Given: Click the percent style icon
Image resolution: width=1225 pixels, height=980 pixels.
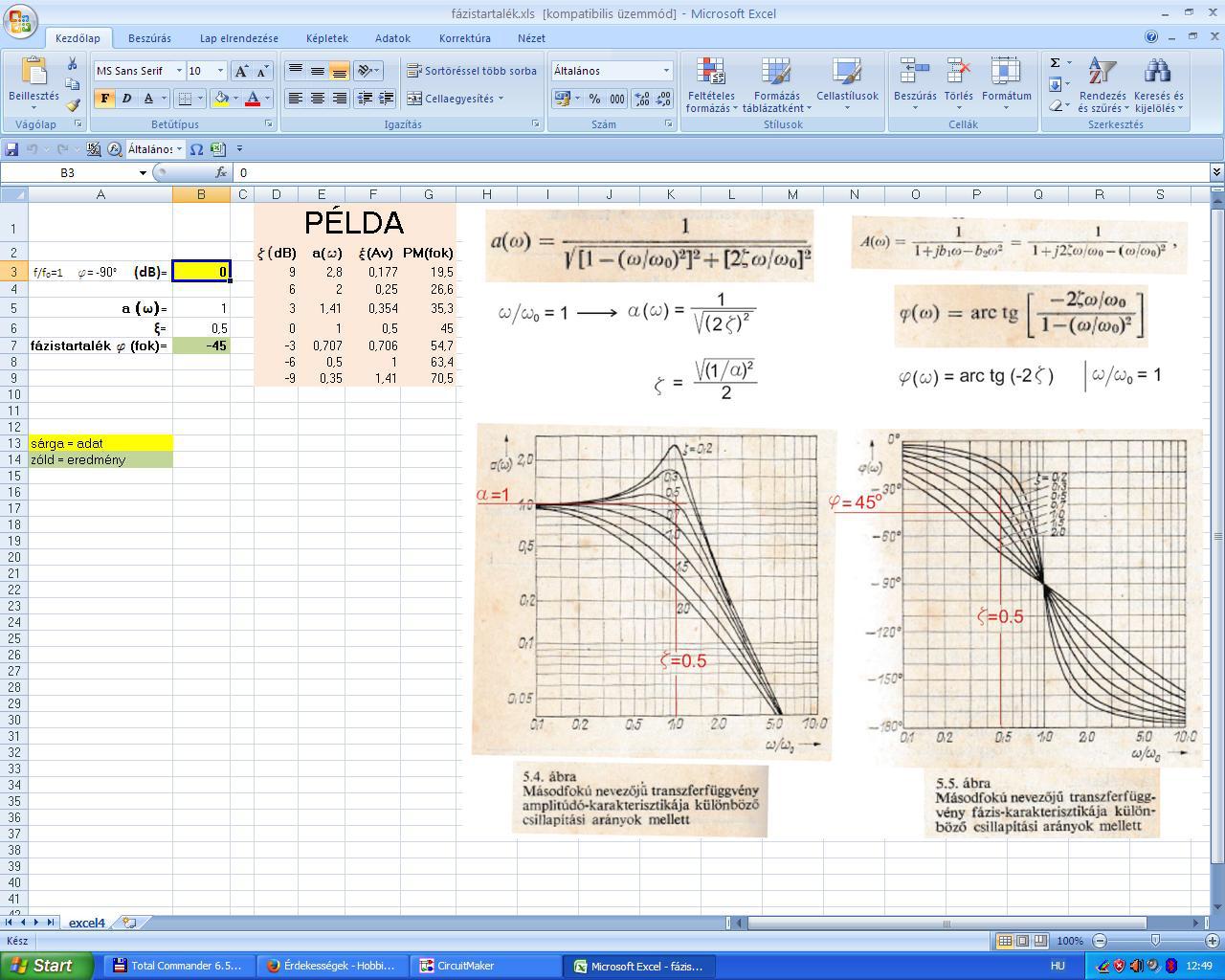Looking at the screenshot, I should tap(594, 99).
